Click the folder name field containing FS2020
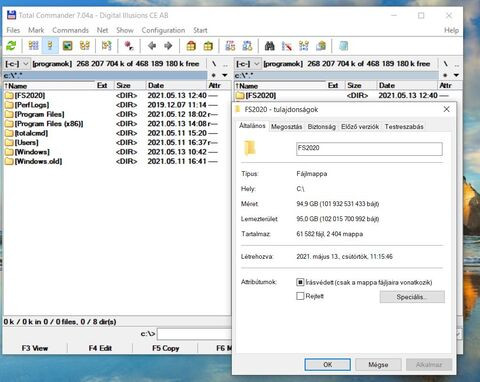 click(x=369, y=149)
